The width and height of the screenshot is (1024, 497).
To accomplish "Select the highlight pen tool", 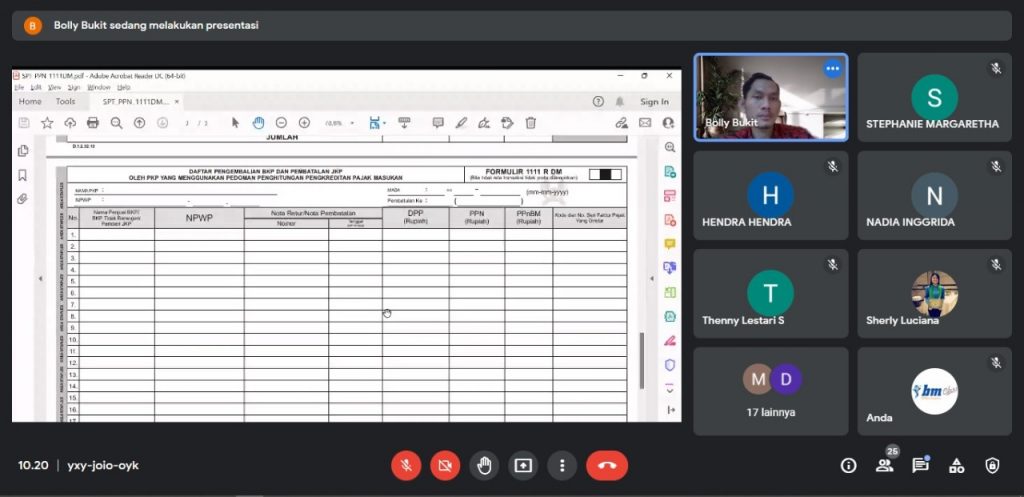I will click(x=461, y=123).
